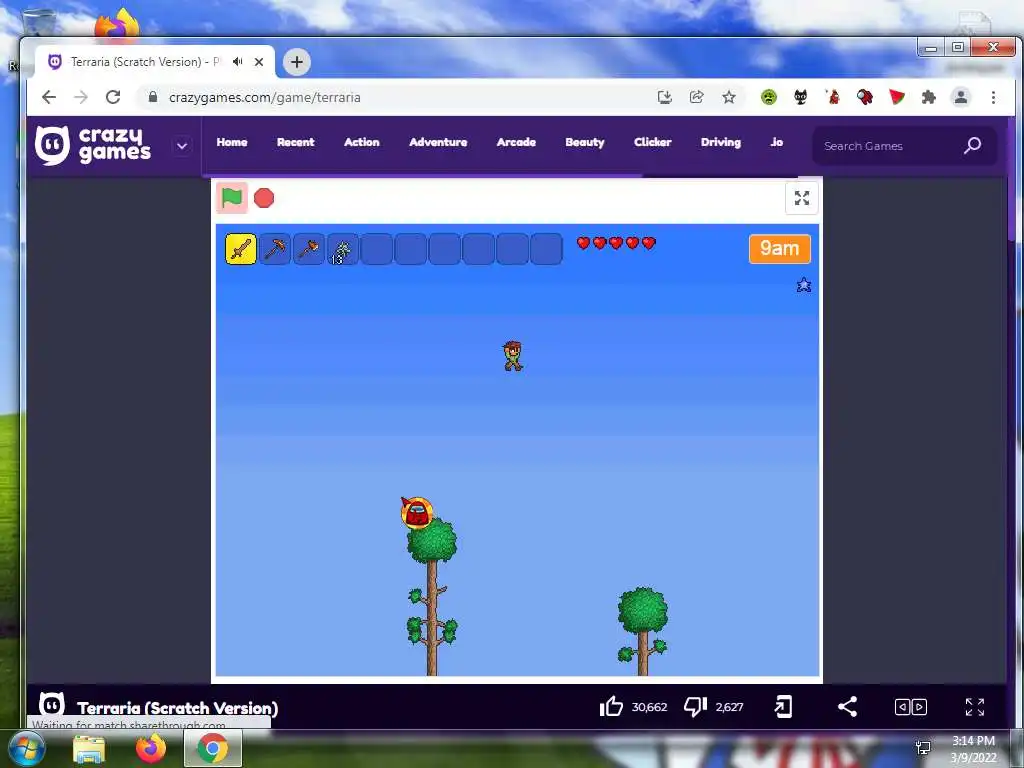Viewport: 1024px width, 768px height.
Task: Select the axe in hotbar
Action: (x=309, y=249)
